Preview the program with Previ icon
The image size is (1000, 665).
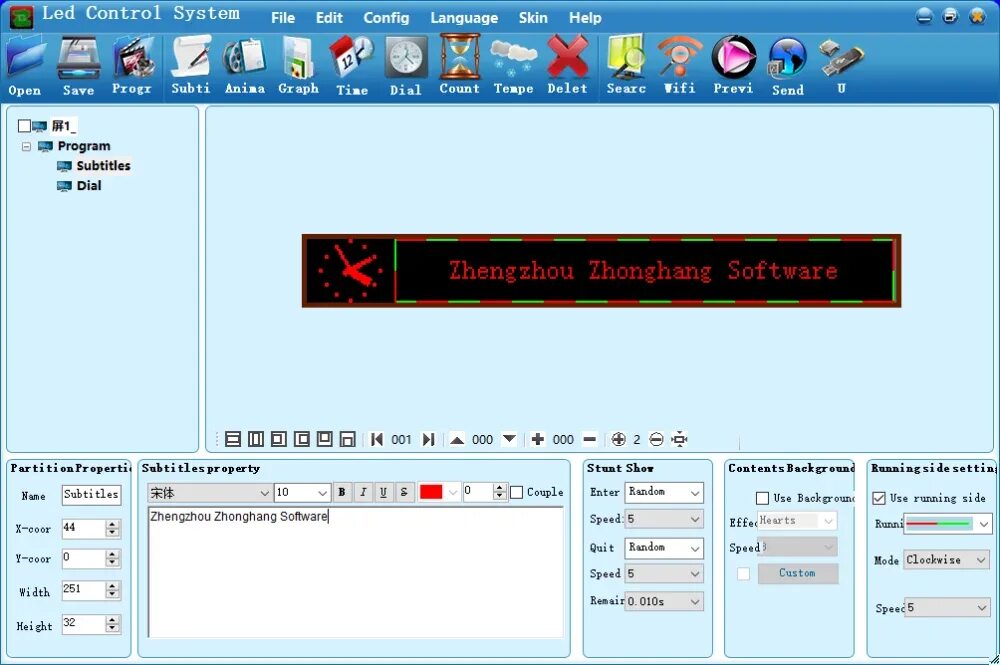point(733,66)
